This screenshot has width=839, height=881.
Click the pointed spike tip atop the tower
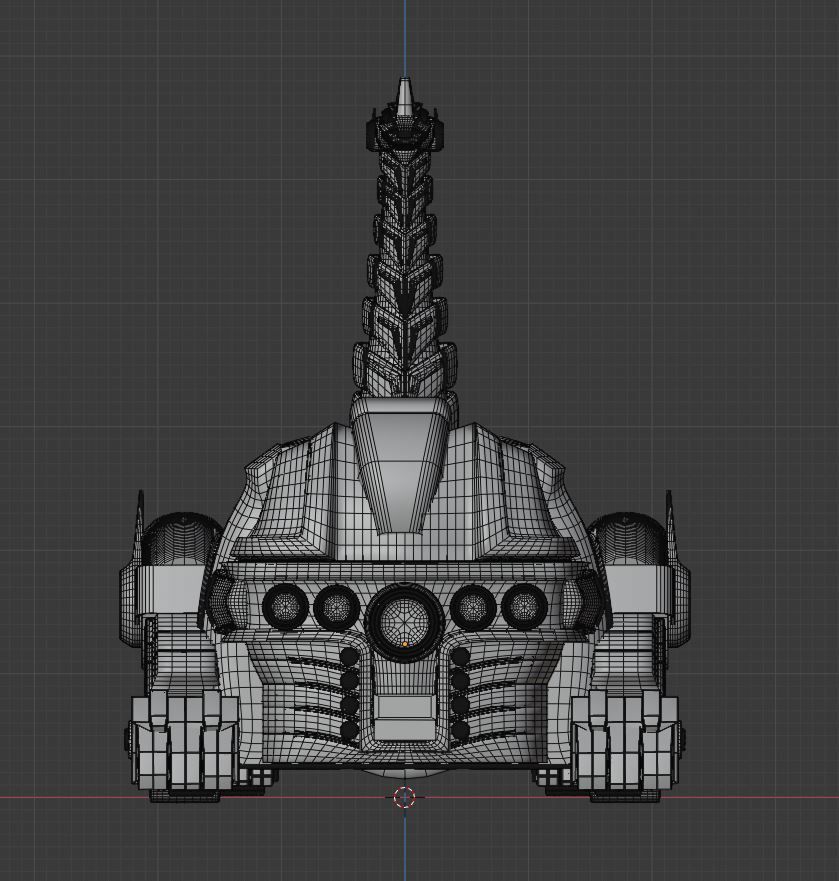405,97
